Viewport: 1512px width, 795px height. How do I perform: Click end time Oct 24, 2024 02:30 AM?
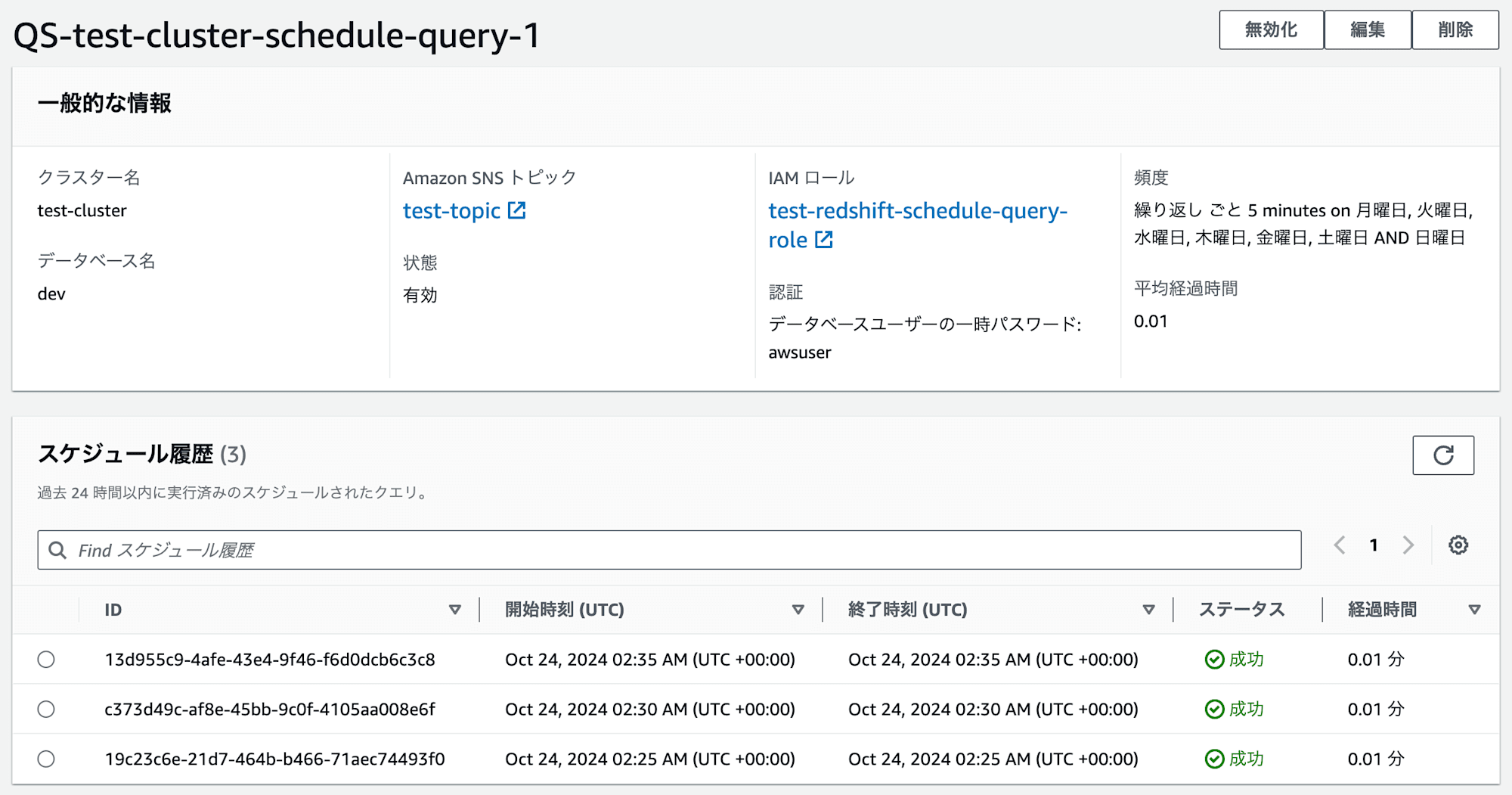993,710
